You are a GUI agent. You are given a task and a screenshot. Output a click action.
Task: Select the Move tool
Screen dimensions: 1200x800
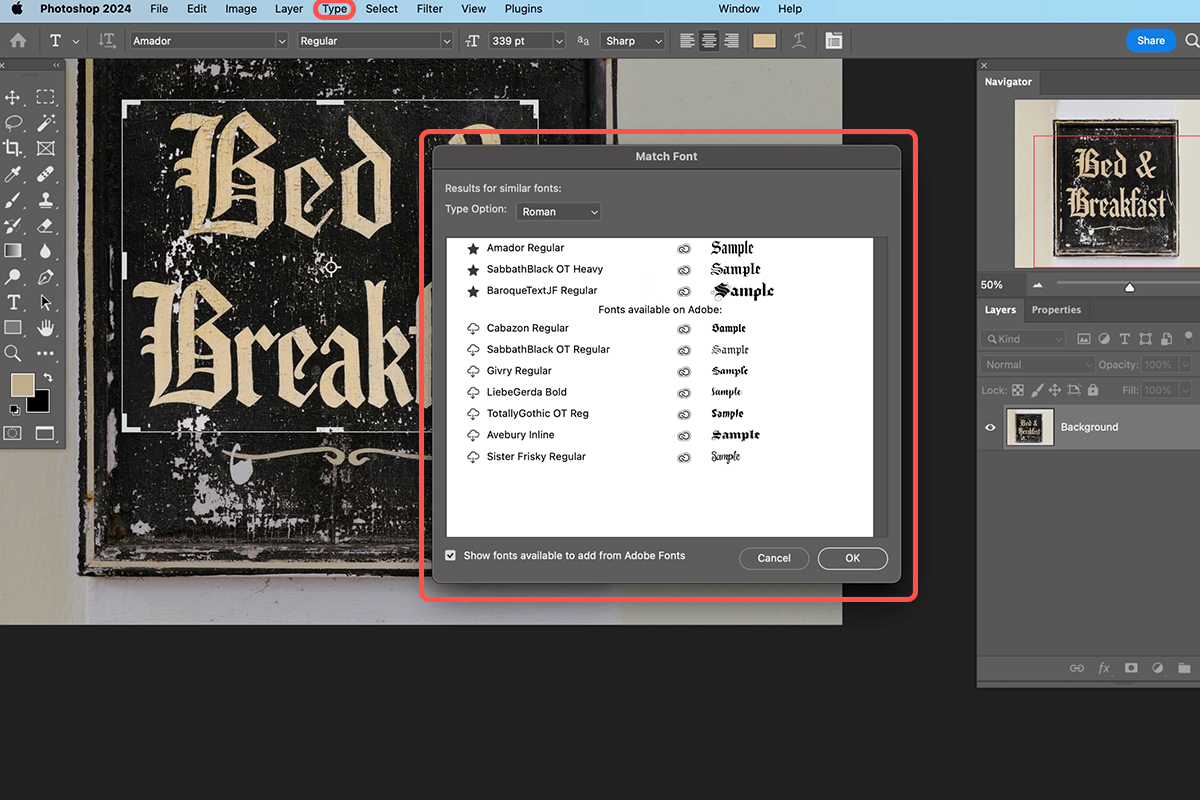tap(13, 97)
